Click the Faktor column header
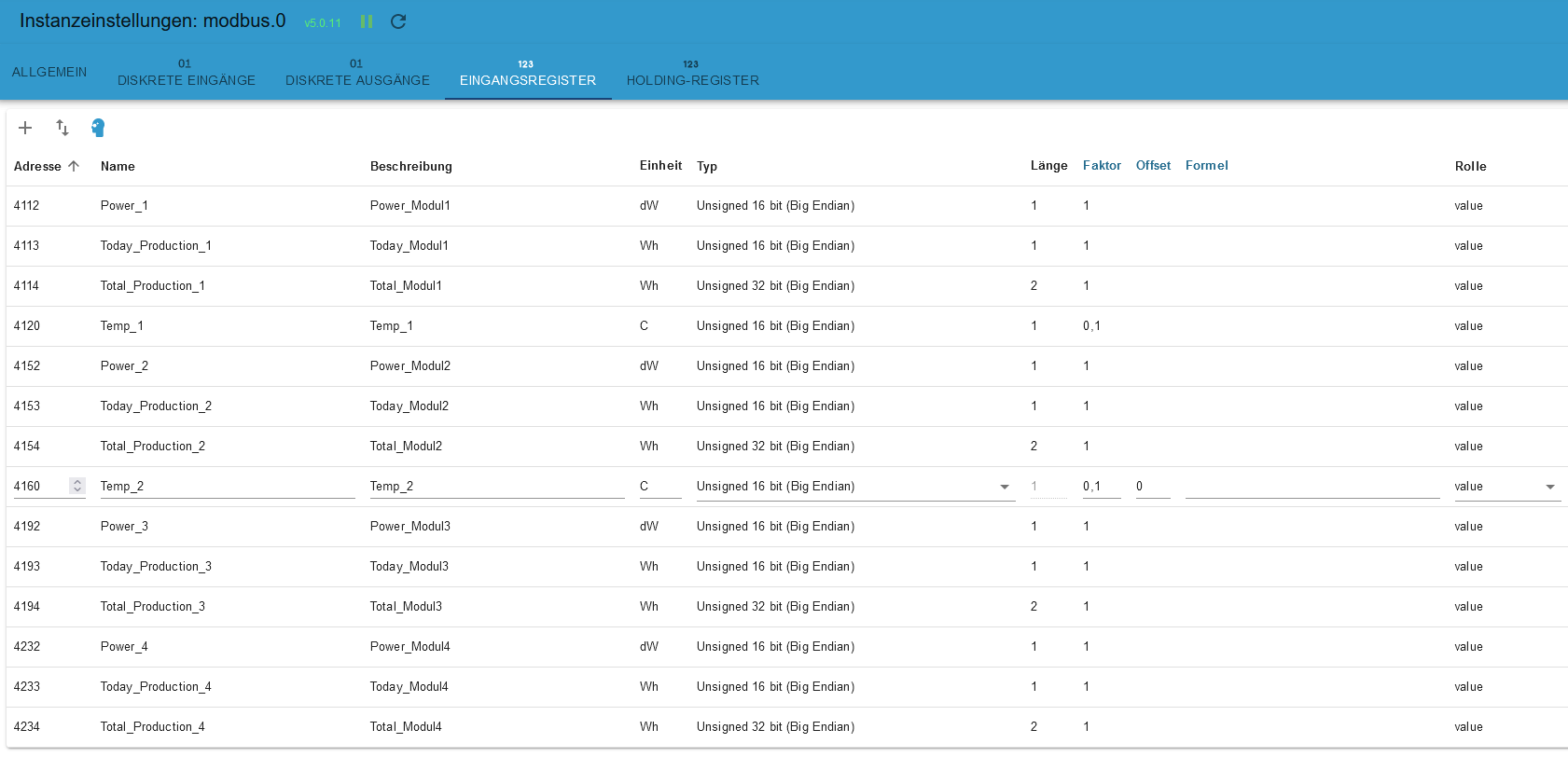The width and height of the screenshot is (1568, 757). 1102,165
